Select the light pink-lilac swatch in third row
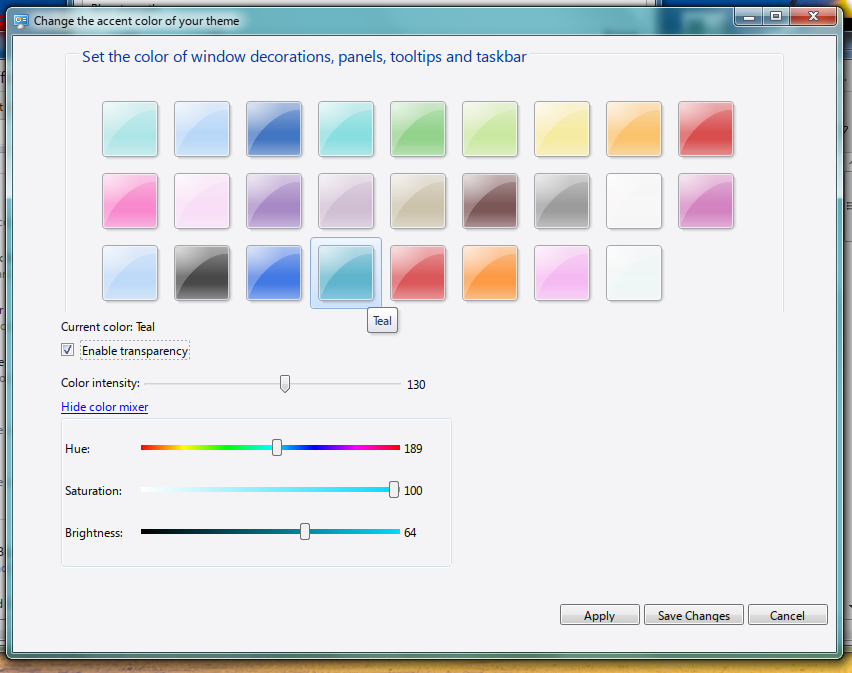 coord(562,273)
